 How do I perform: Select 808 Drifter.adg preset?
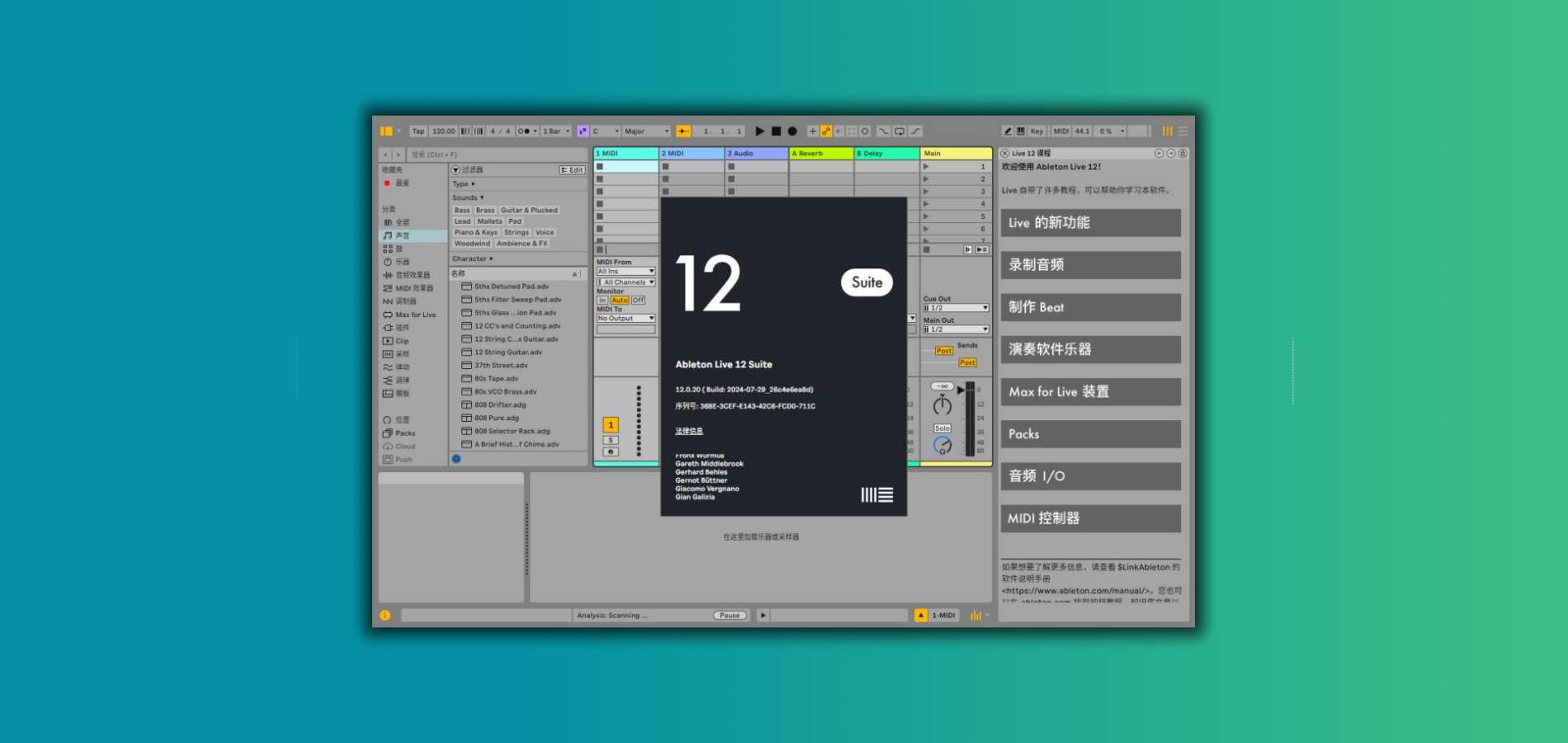(x=500, y=405)
